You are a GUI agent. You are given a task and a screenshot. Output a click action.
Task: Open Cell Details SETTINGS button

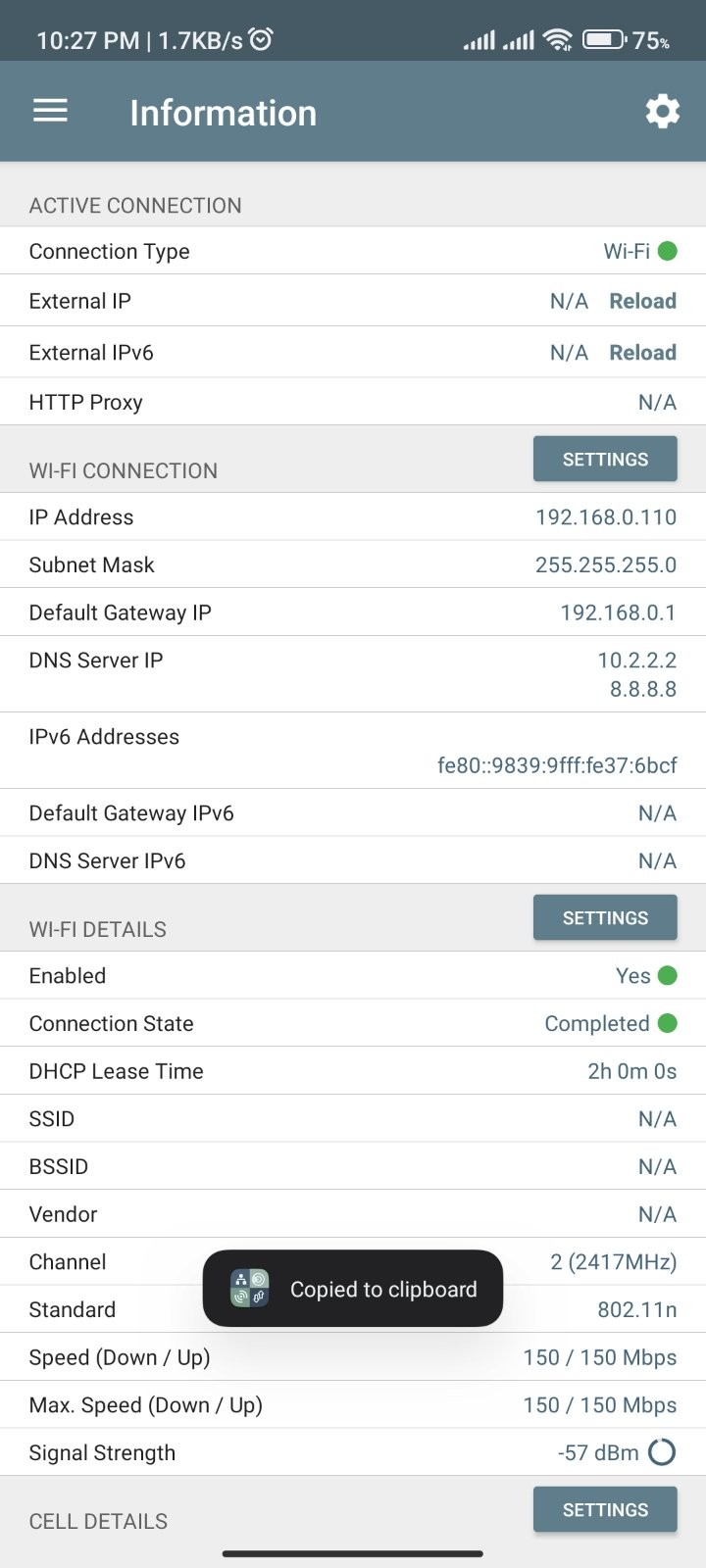[605, 1510]
